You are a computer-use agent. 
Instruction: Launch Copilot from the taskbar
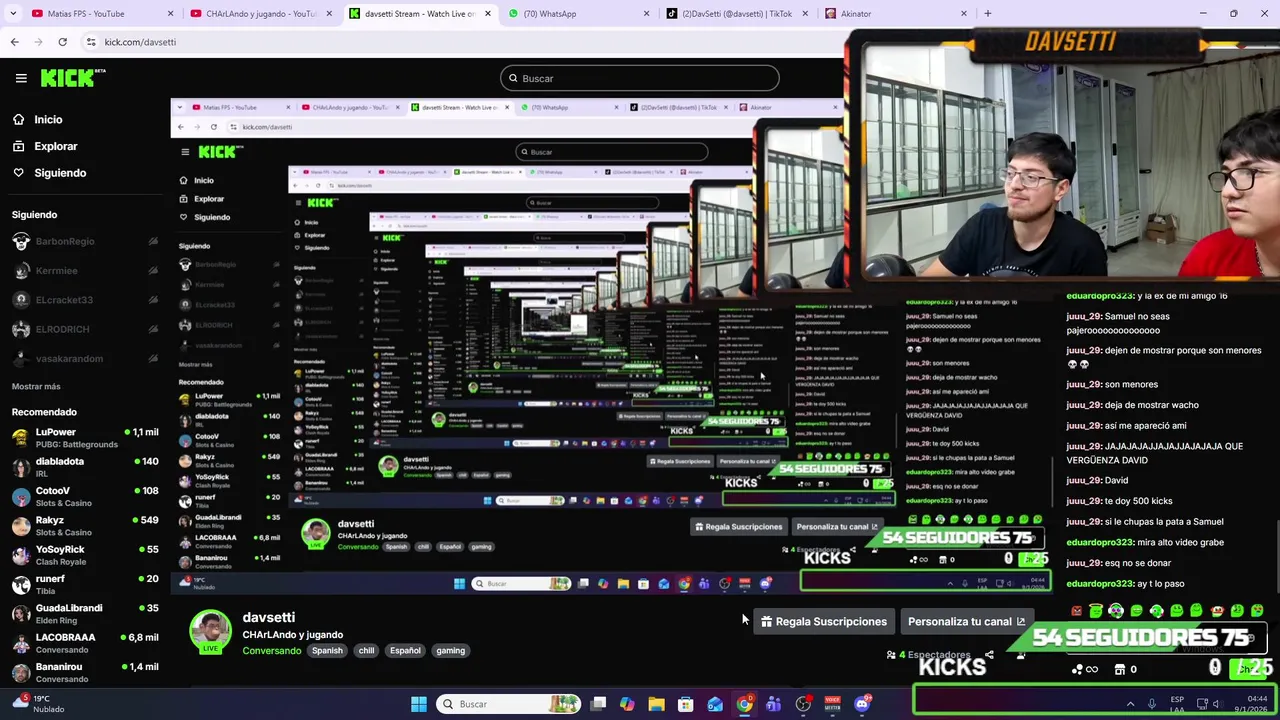[627, 704]
